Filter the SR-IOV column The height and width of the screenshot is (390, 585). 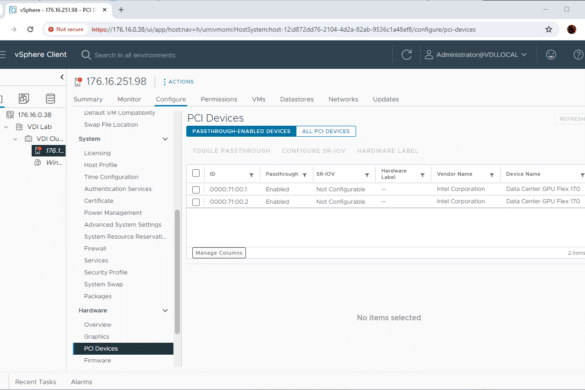tap(367, 175)
